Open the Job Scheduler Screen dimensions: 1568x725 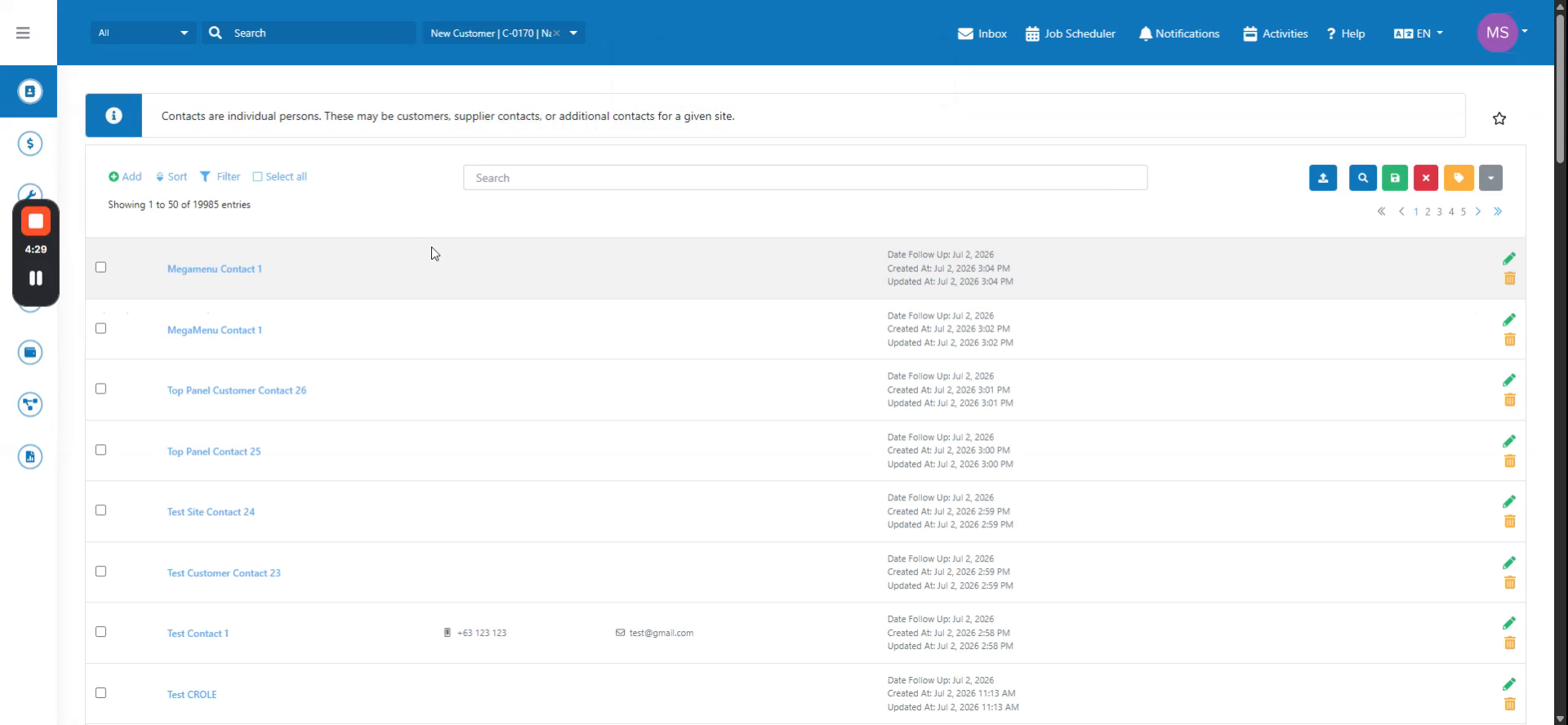pyautogui.click(x=1071, y=33)
